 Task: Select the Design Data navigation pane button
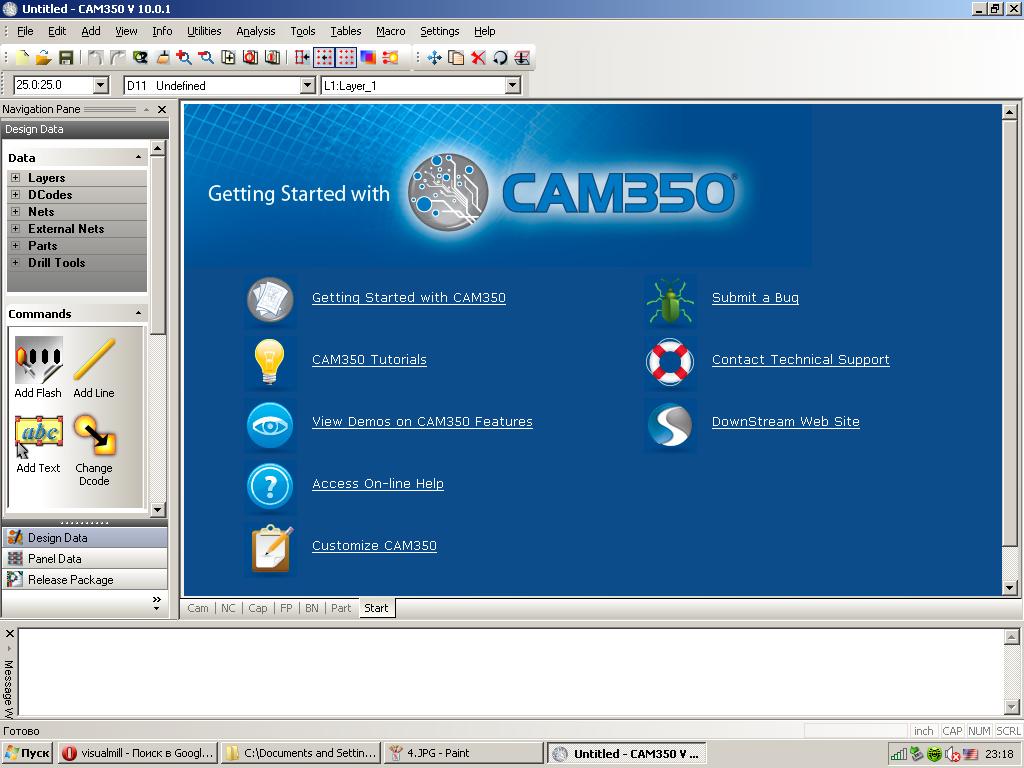[x=85, y=537]
